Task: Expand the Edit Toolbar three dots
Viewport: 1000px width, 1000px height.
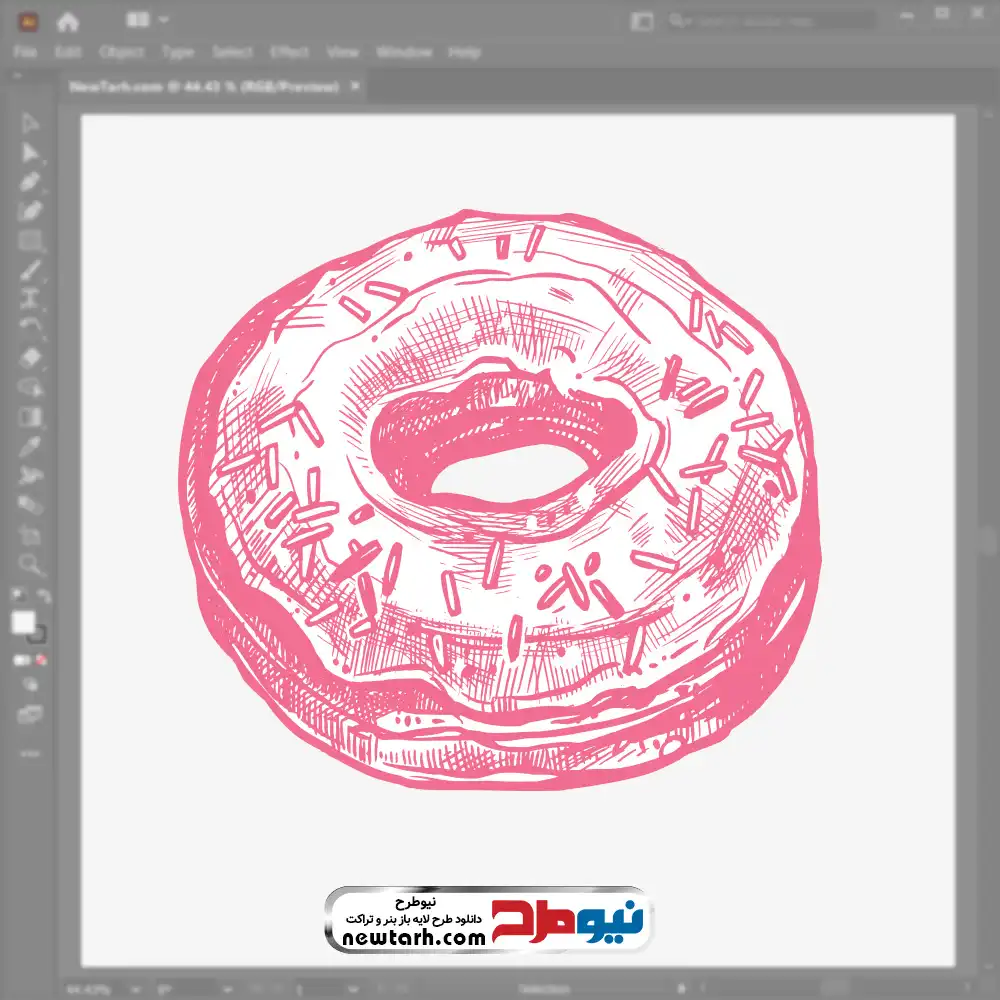Action: pos(30,751)
